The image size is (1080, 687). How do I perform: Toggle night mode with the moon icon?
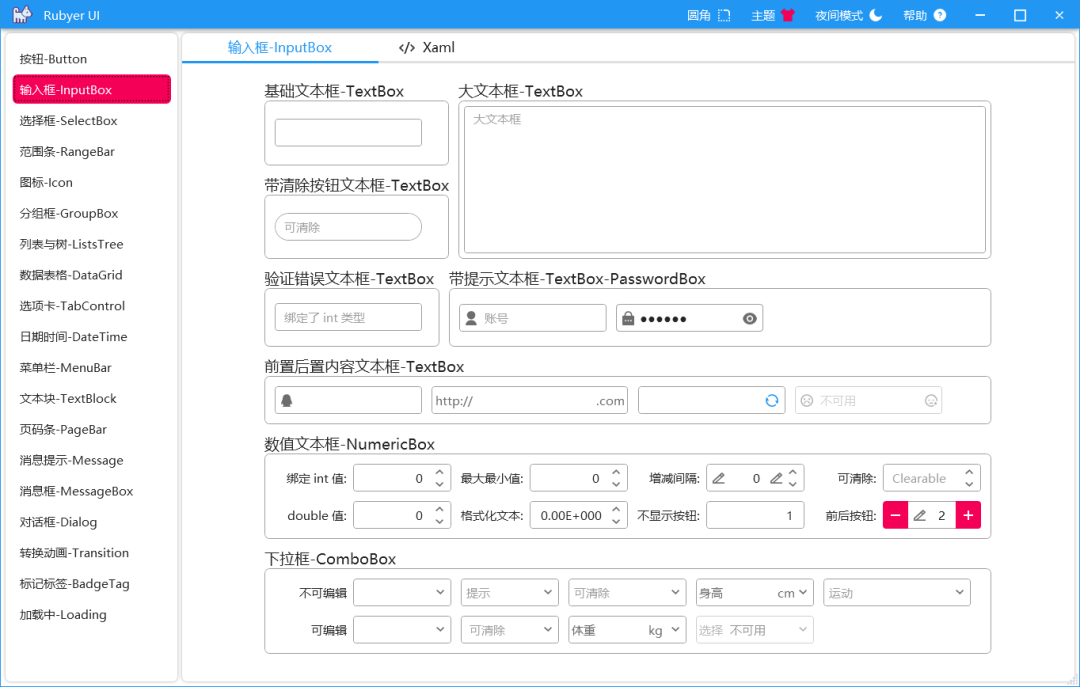[x=874, y=15]
